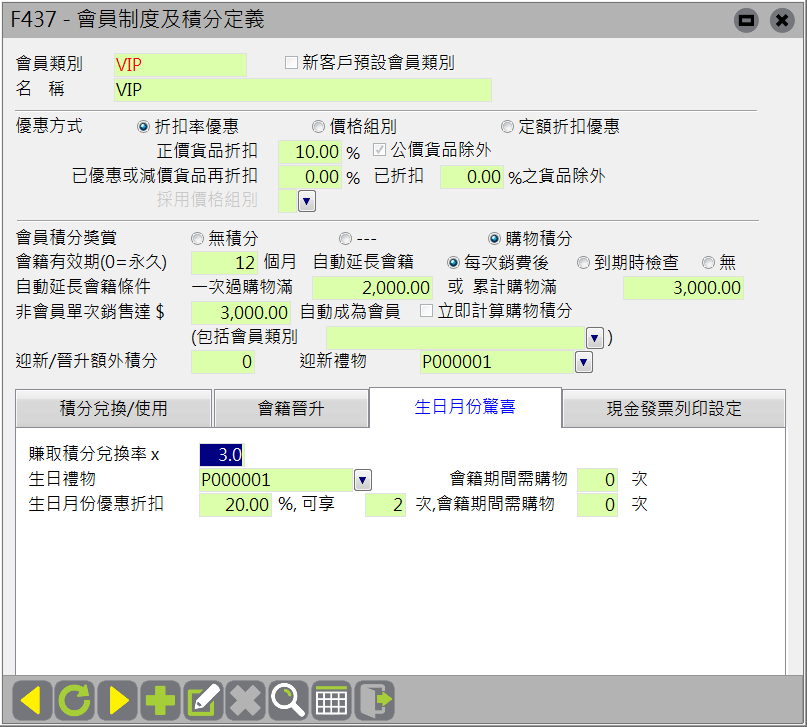Add a new record with green plus
807x727 pixels.
[x=160, y=700]
